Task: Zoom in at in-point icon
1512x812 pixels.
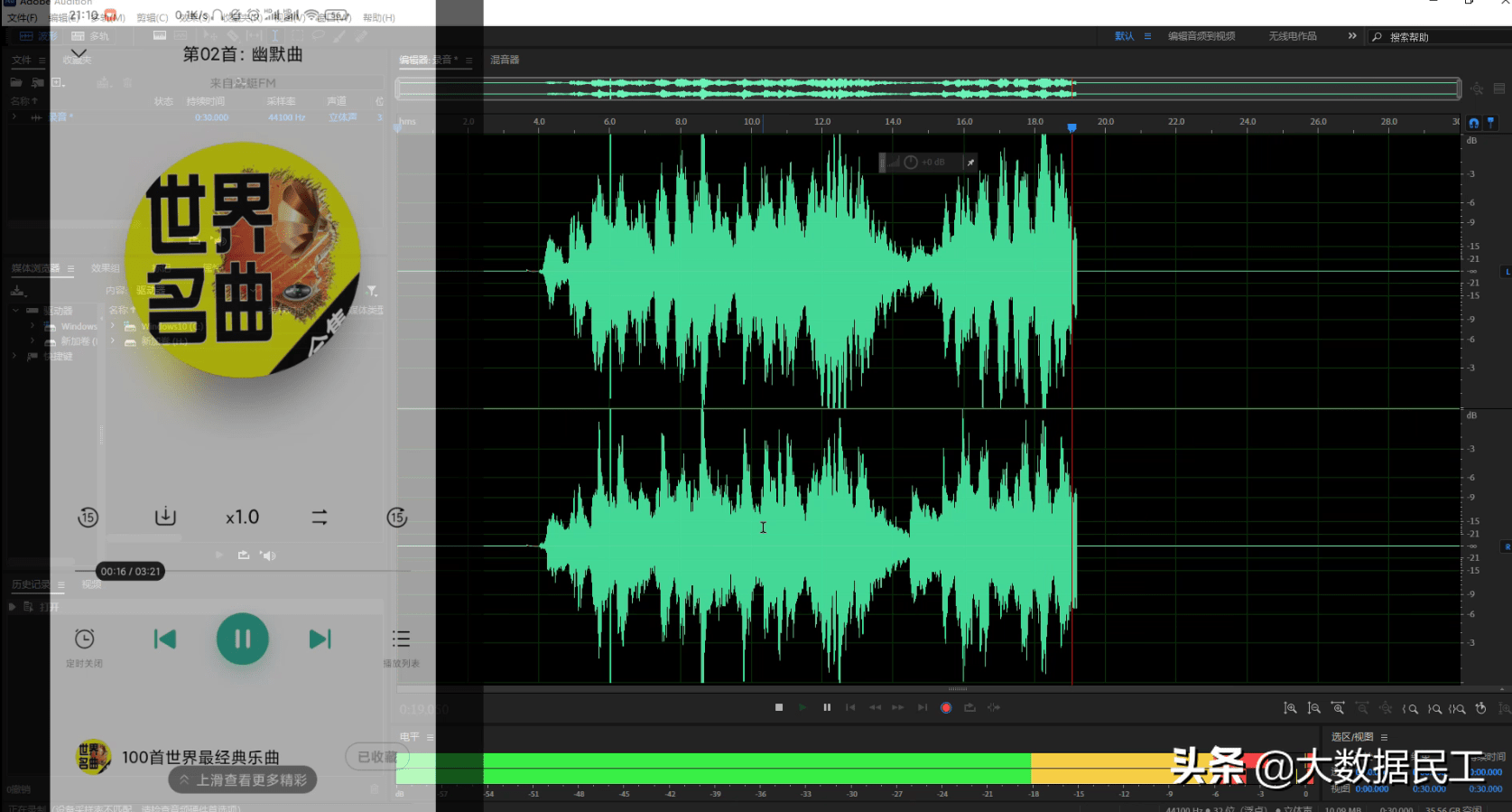Action: (x=1410, y=708)
